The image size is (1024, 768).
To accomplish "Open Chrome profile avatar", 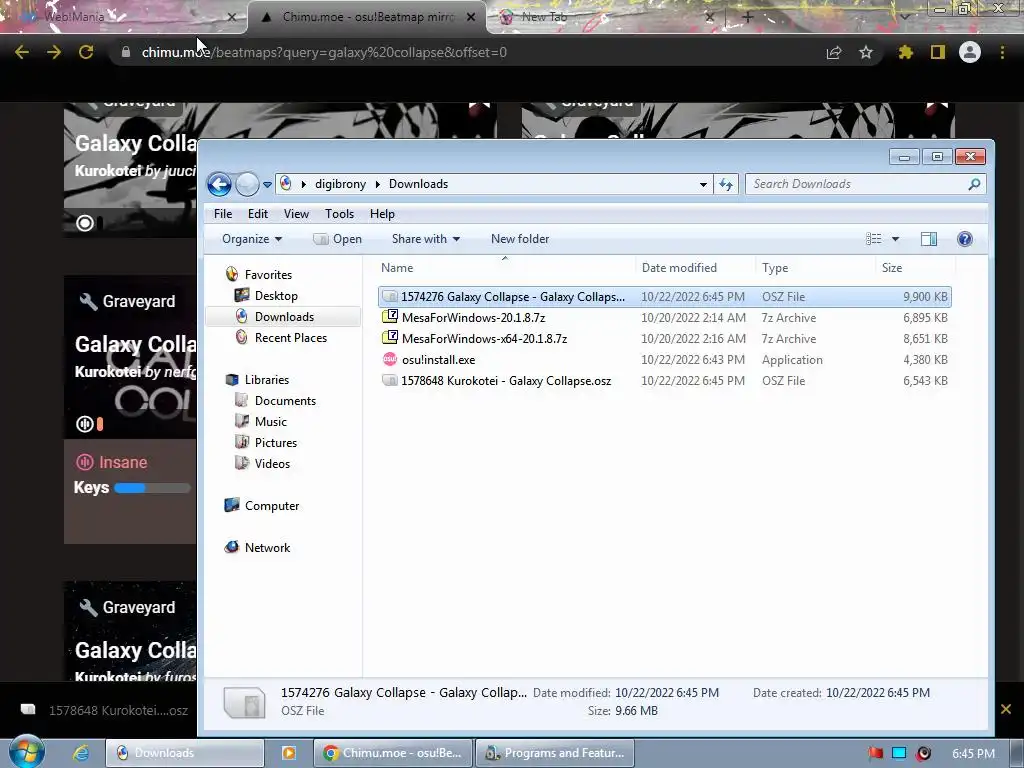I will 970,52.
